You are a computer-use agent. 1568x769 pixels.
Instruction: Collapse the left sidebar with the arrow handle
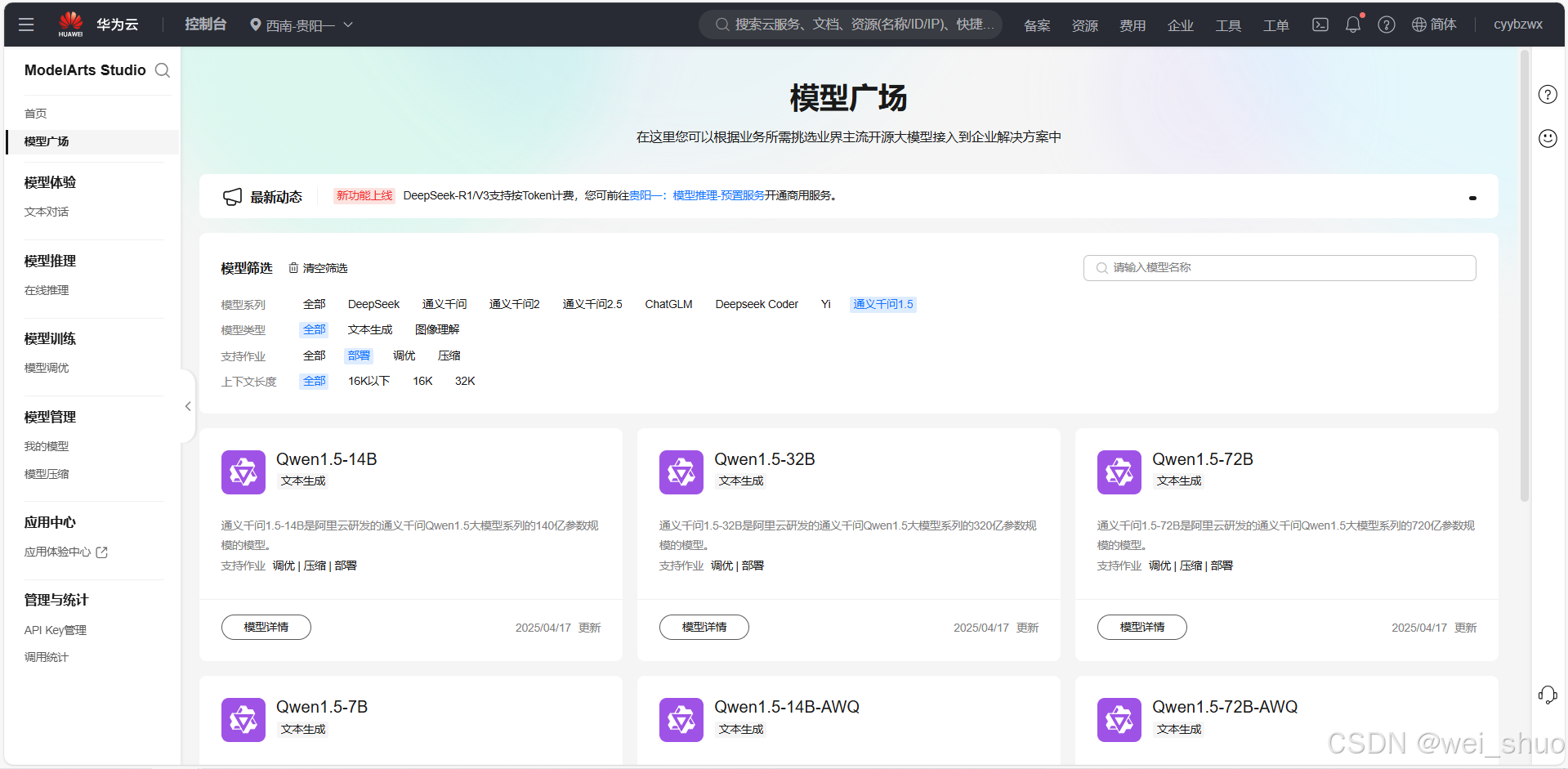[188, 406]
